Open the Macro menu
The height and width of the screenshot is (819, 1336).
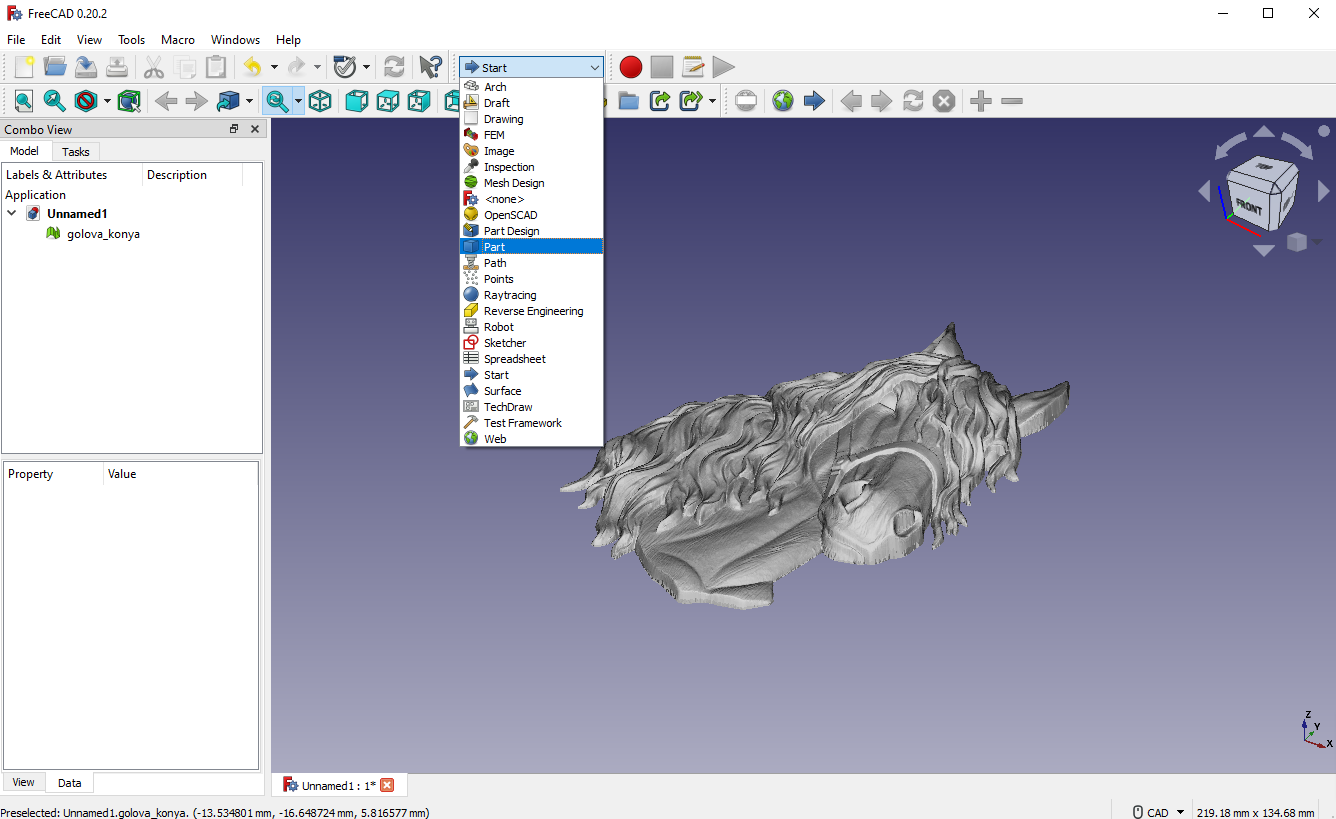tap(178, 40)
